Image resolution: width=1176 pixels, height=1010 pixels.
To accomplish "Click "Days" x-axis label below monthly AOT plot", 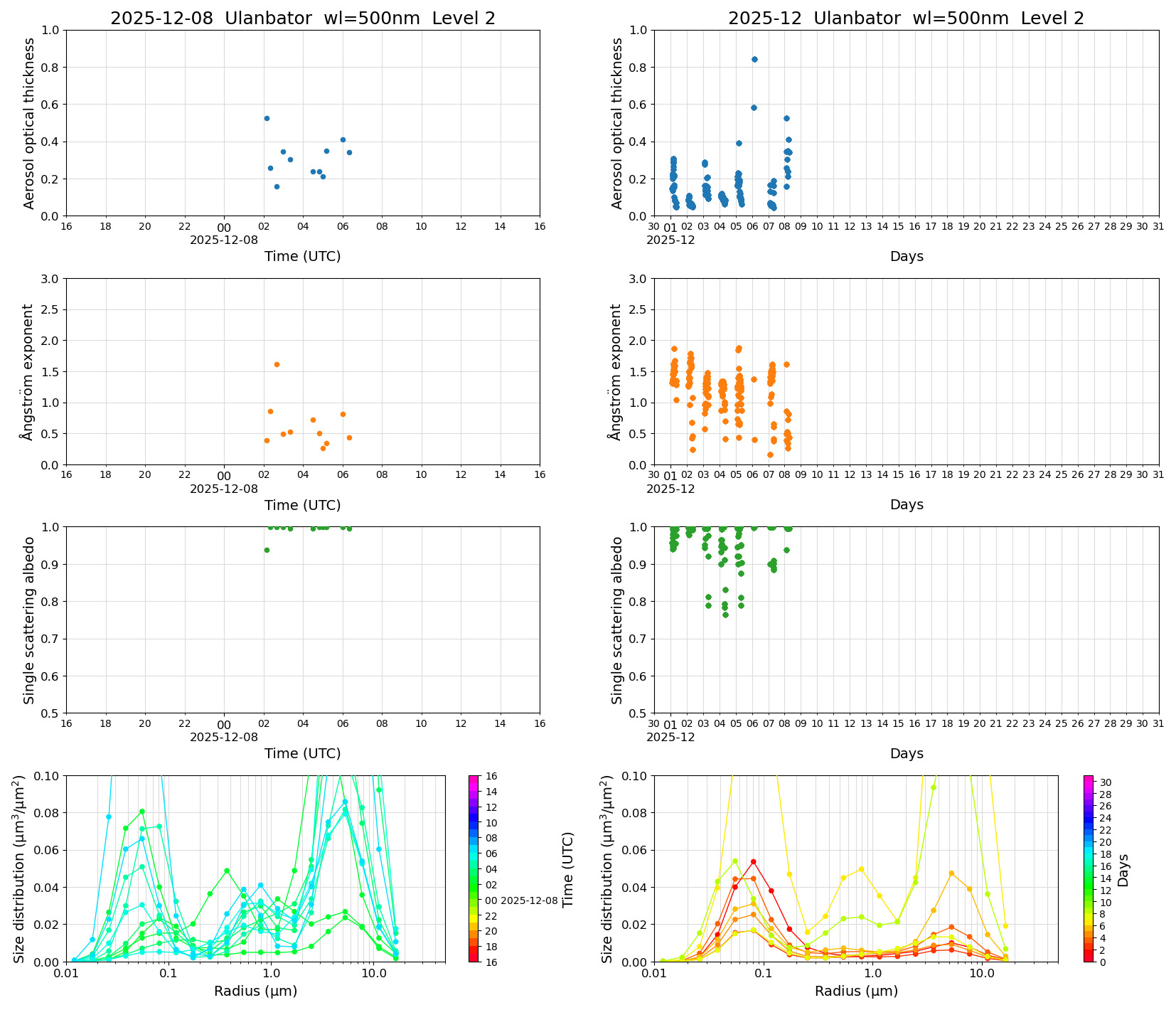I will 907,257.
